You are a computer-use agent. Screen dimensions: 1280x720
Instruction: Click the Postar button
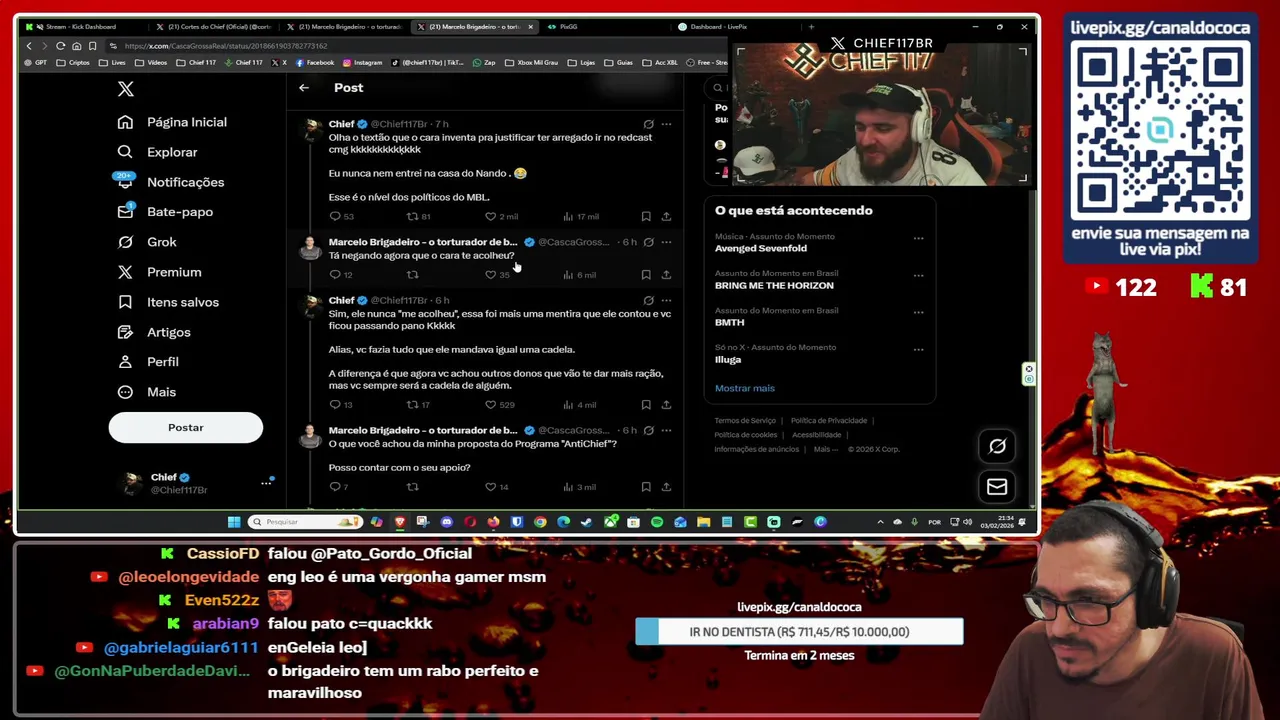pos(185,427)
